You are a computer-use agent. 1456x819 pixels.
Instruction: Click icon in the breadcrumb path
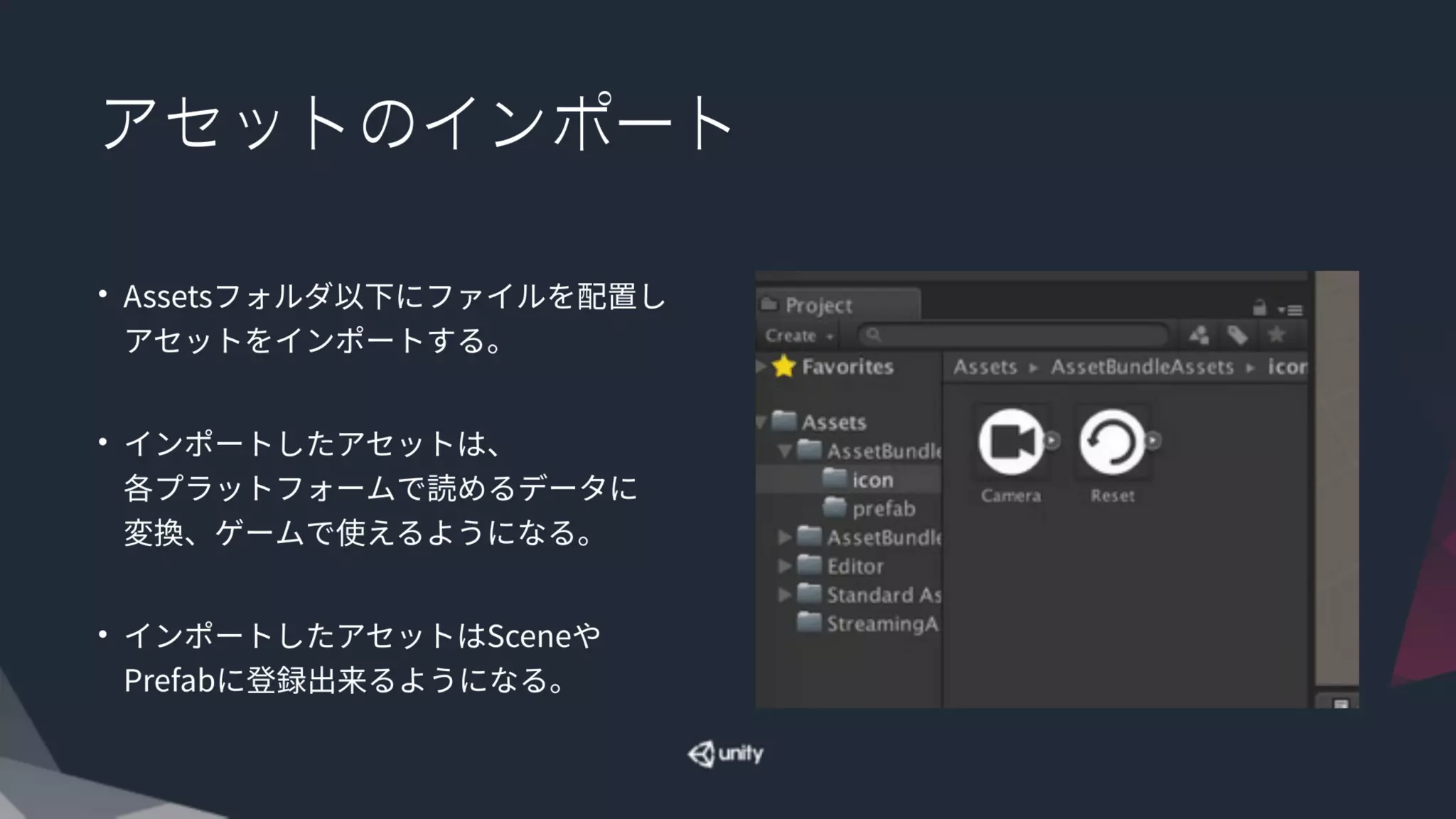[1288, 367]
